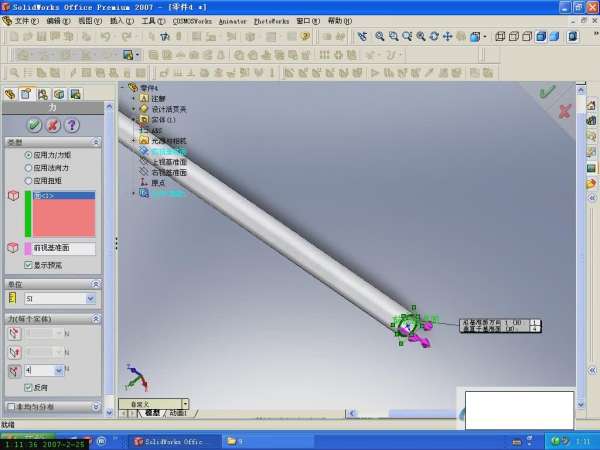This screenshot has width=600, height=450.
Task: Open the COSMOSWorks menu
Action: (192, 21)
